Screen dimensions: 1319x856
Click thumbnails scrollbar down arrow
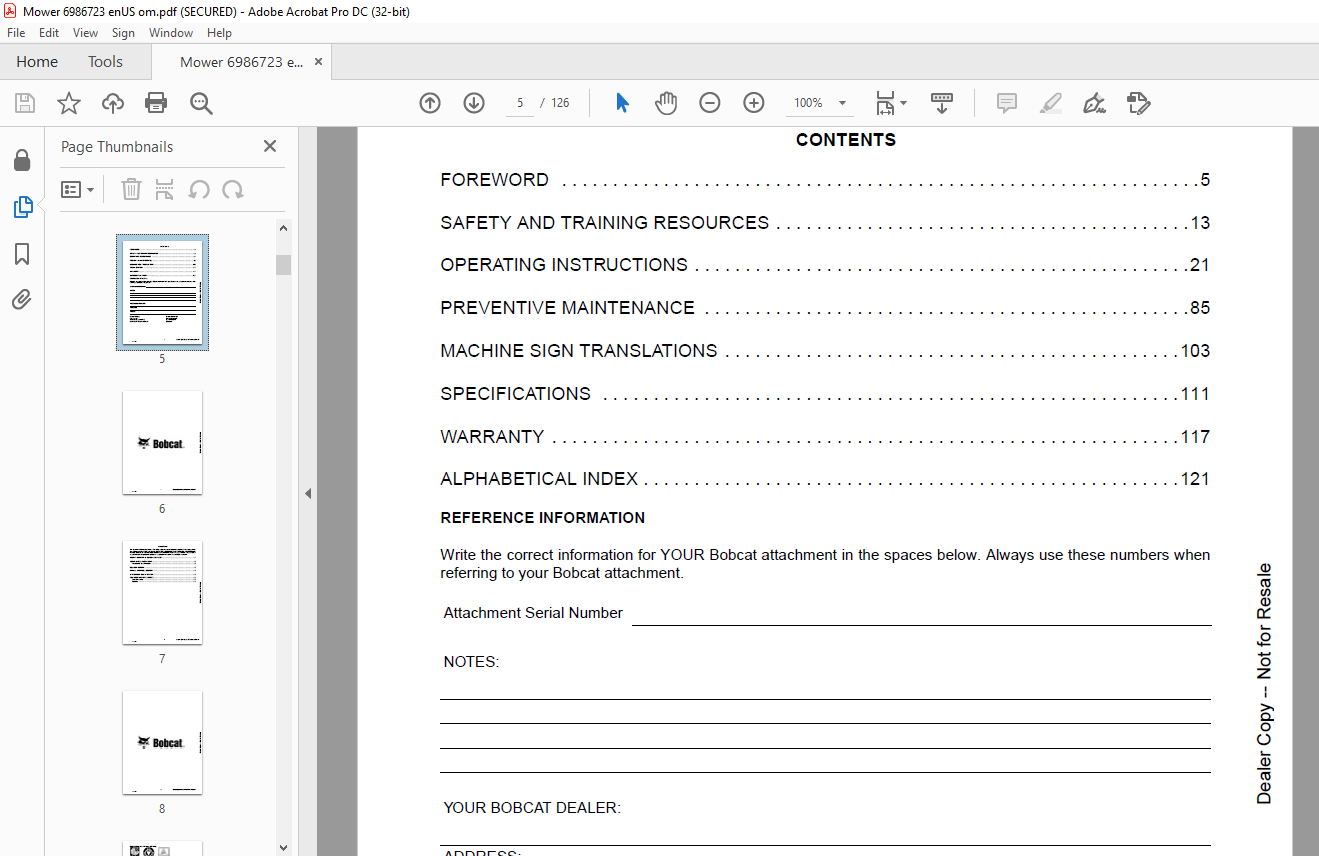coord(284,847)
